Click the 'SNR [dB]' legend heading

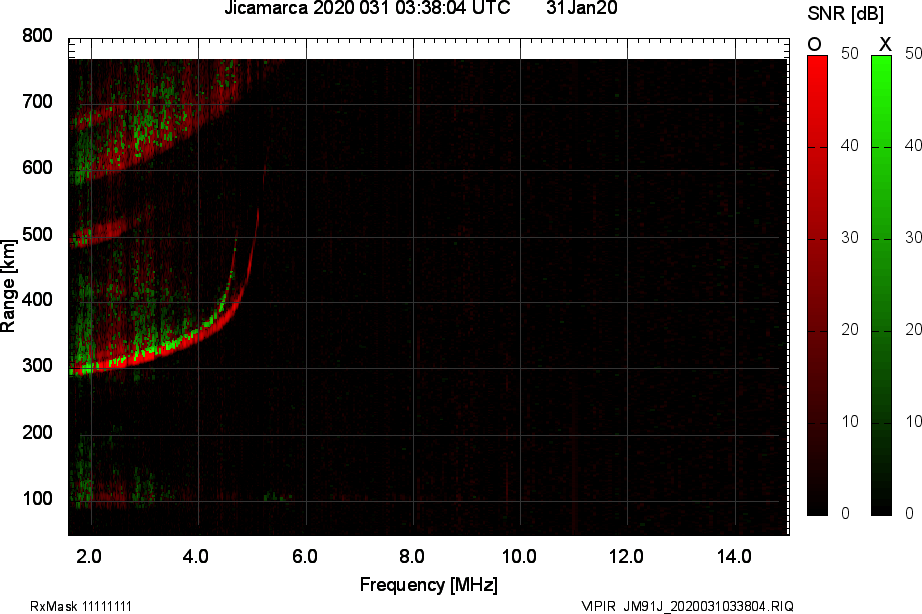pyautogui.click(x=846, y=13)
